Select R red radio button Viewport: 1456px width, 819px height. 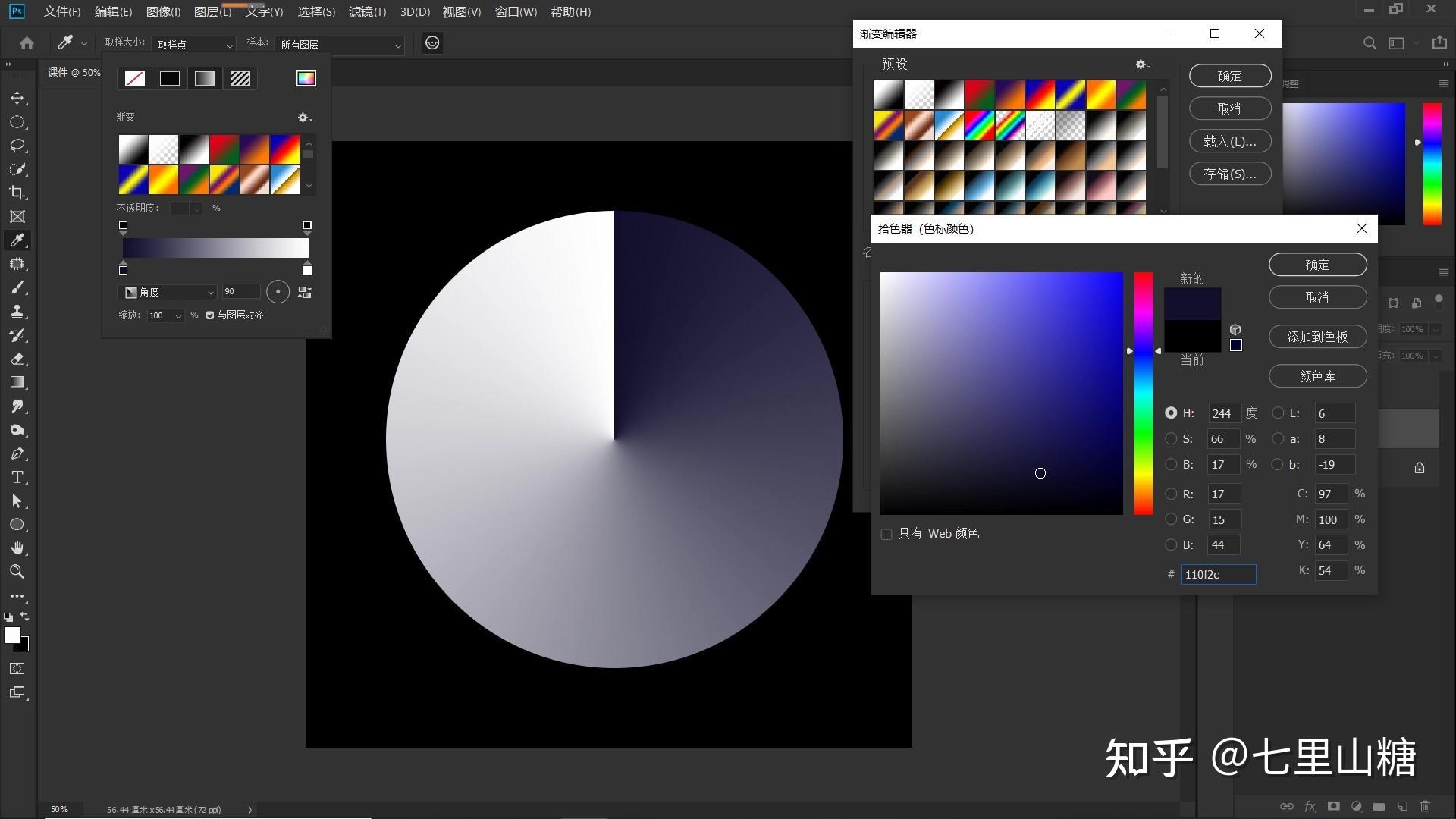(1171, 494)
